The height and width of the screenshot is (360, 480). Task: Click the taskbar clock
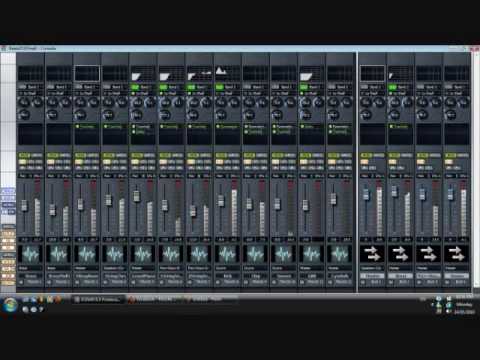tap(464, 304)
